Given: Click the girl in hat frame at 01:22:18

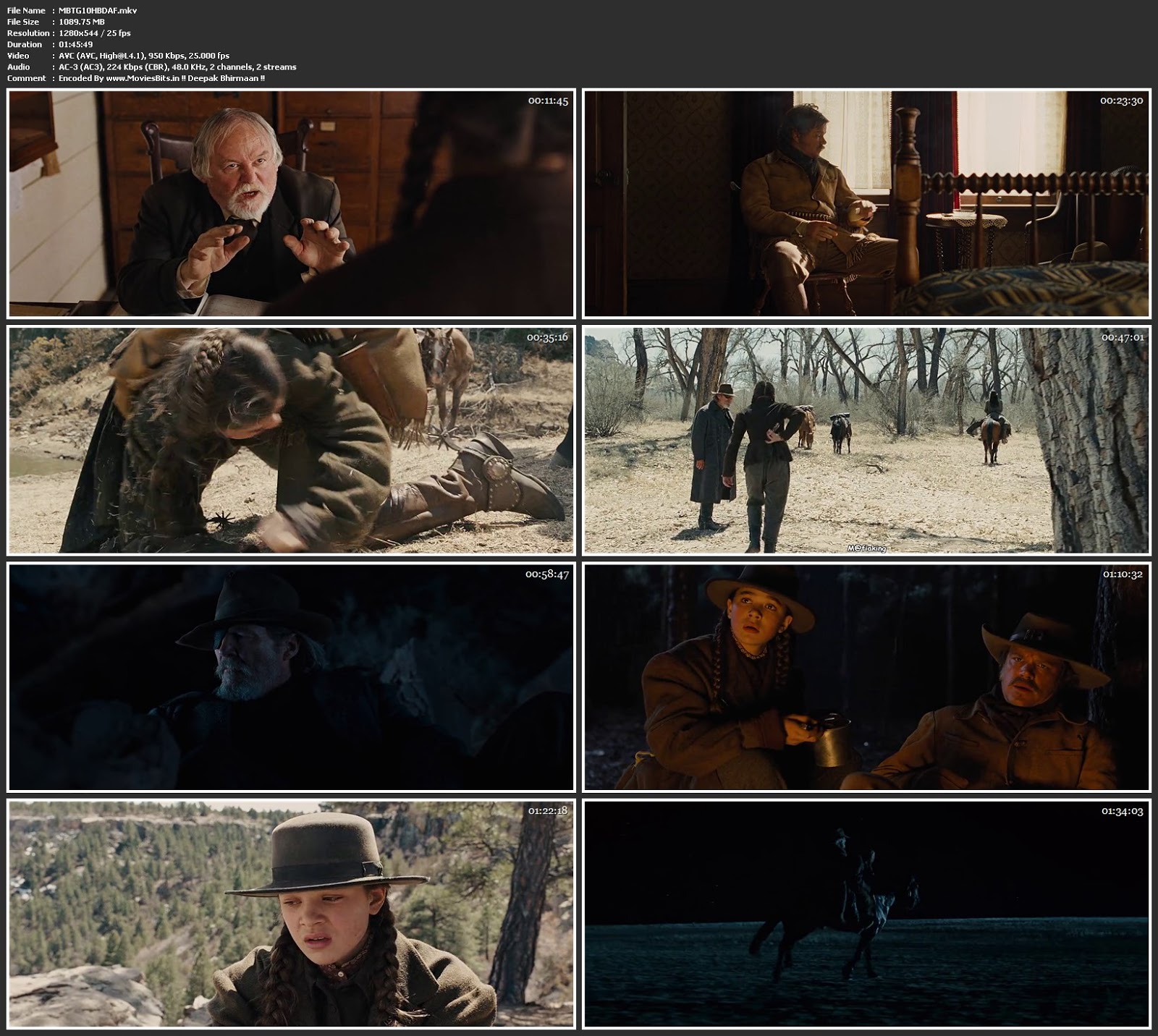Looking at the screenshot, I should point(290,914).
